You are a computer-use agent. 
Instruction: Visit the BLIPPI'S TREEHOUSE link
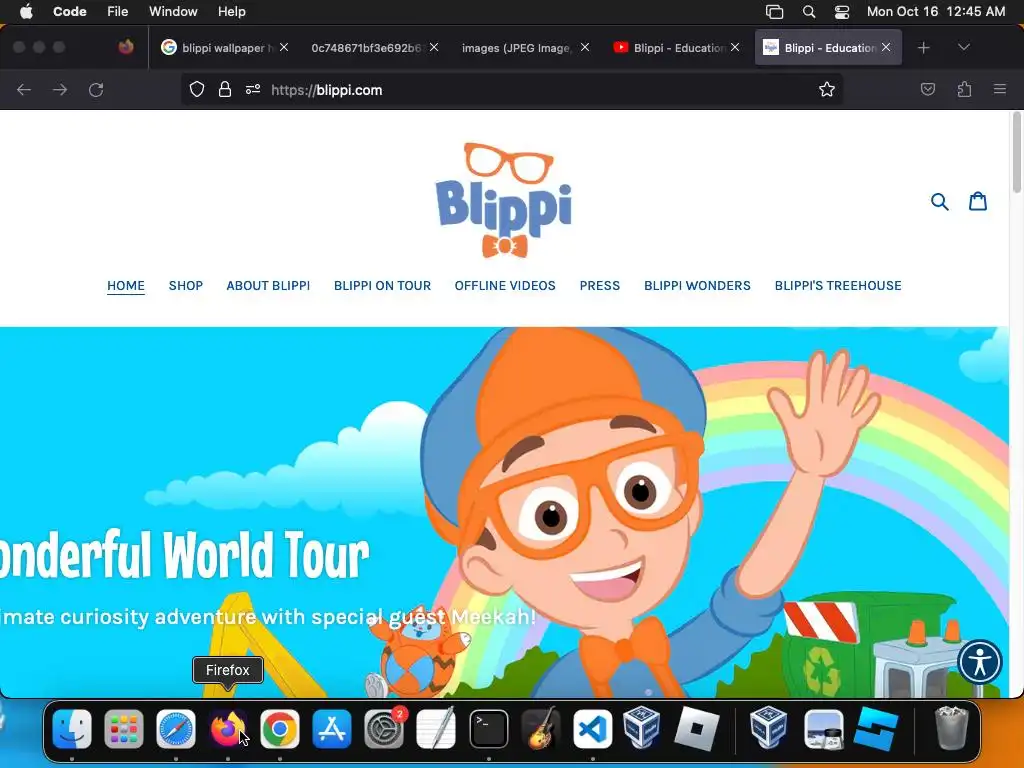tap(838, 286)
